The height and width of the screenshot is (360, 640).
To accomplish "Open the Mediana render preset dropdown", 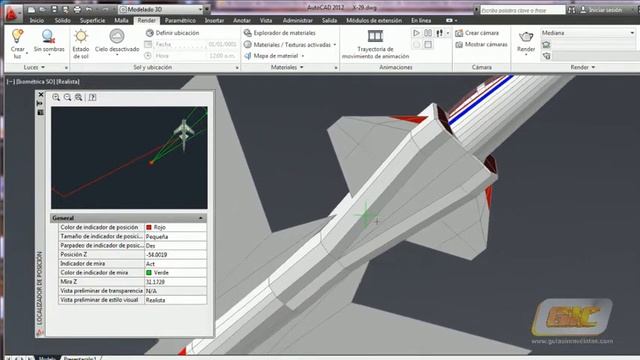I will [588, 33].
